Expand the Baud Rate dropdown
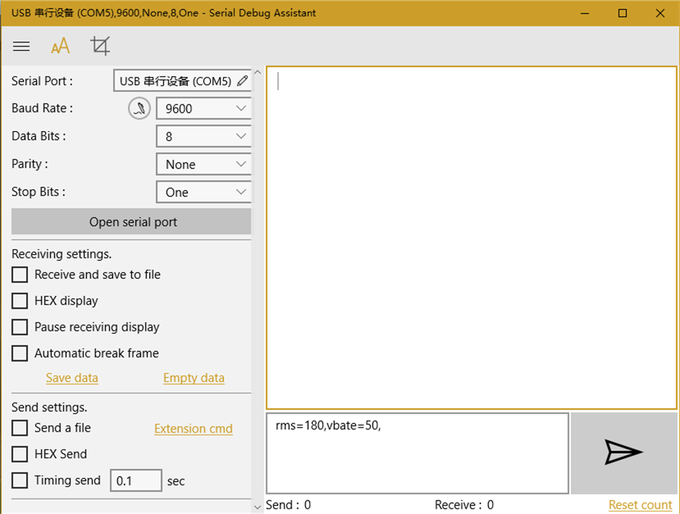This screenshot has height=514, width=680. (204, 108)
